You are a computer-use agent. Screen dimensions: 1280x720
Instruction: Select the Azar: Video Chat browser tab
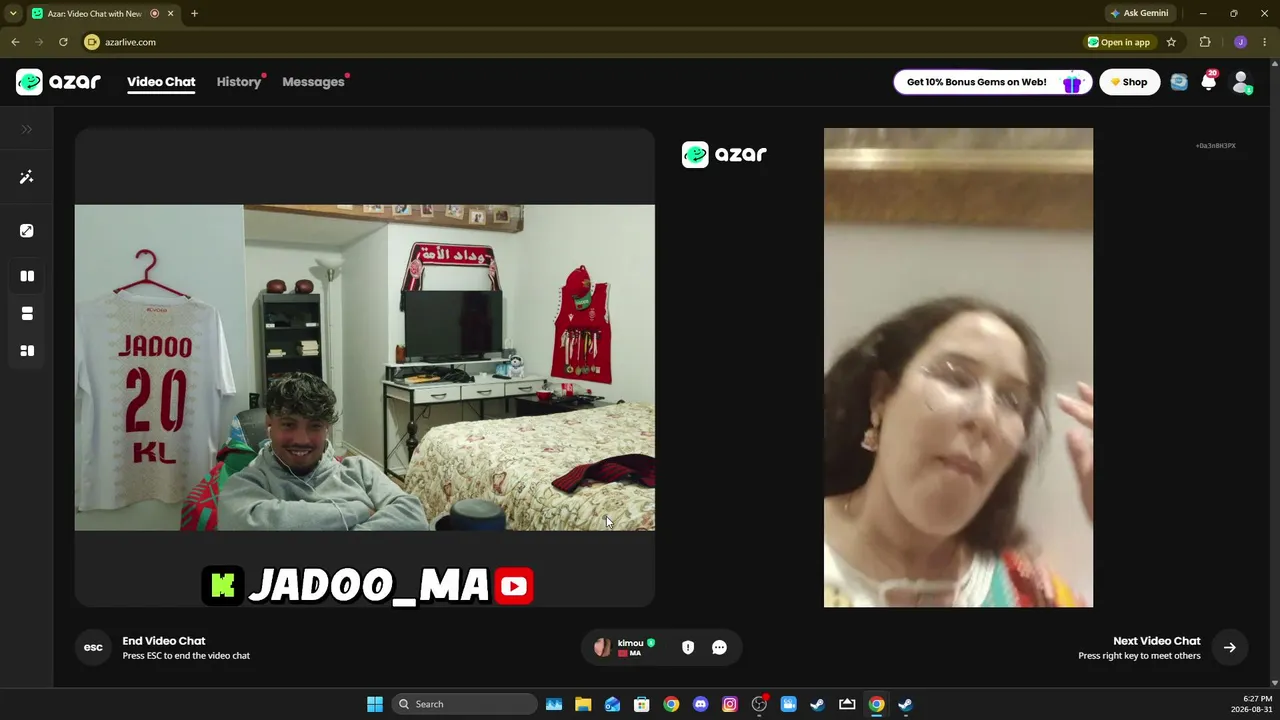pyautogui.click(x=102, y=14)
